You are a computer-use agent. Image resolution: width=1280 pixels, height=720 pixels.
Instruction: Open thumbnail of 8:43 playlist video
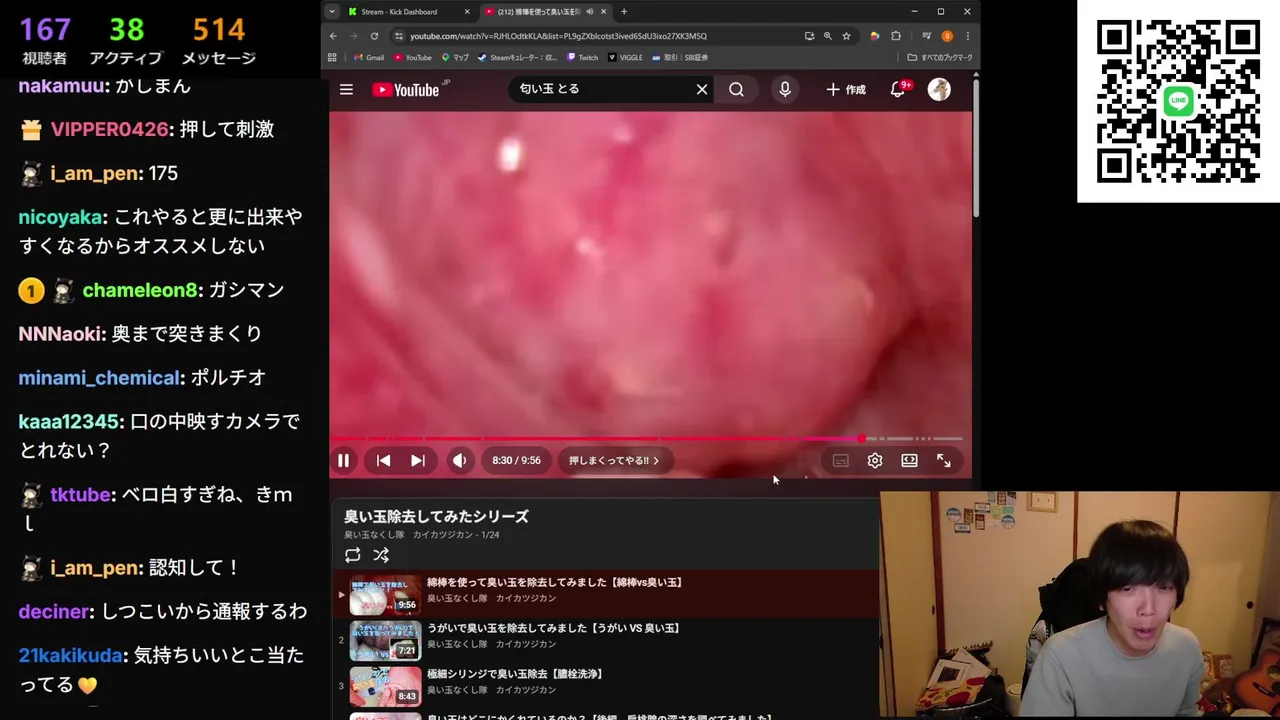(385, 687)
